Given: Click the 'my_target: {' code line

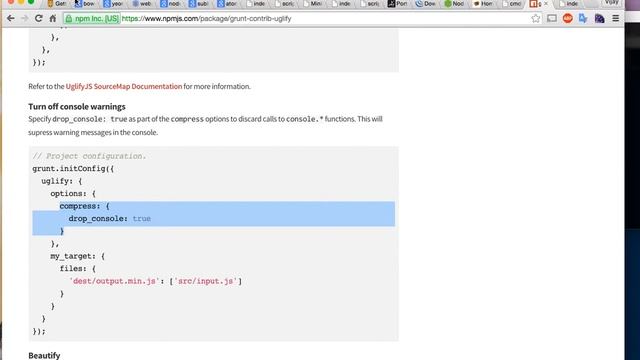Looking at the screenshot, I should 78,256.
